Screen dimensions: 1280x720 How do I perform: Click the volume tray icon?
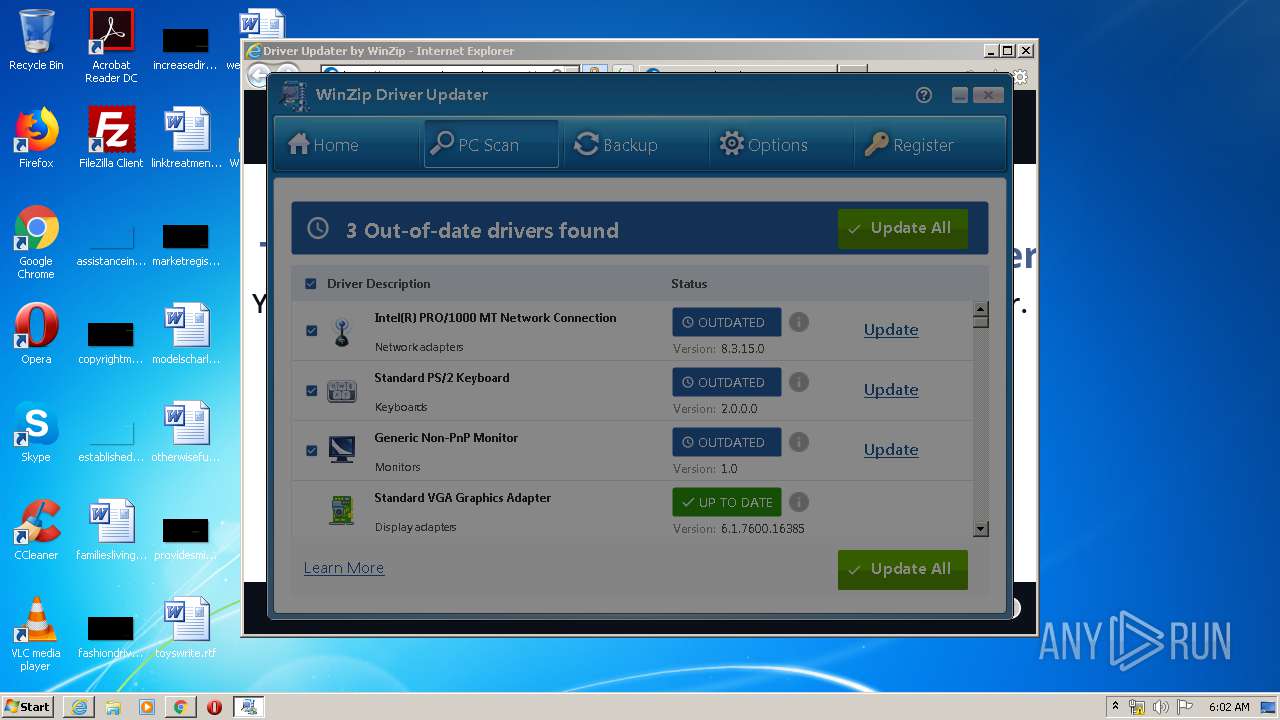click(x=1161, y=707)
